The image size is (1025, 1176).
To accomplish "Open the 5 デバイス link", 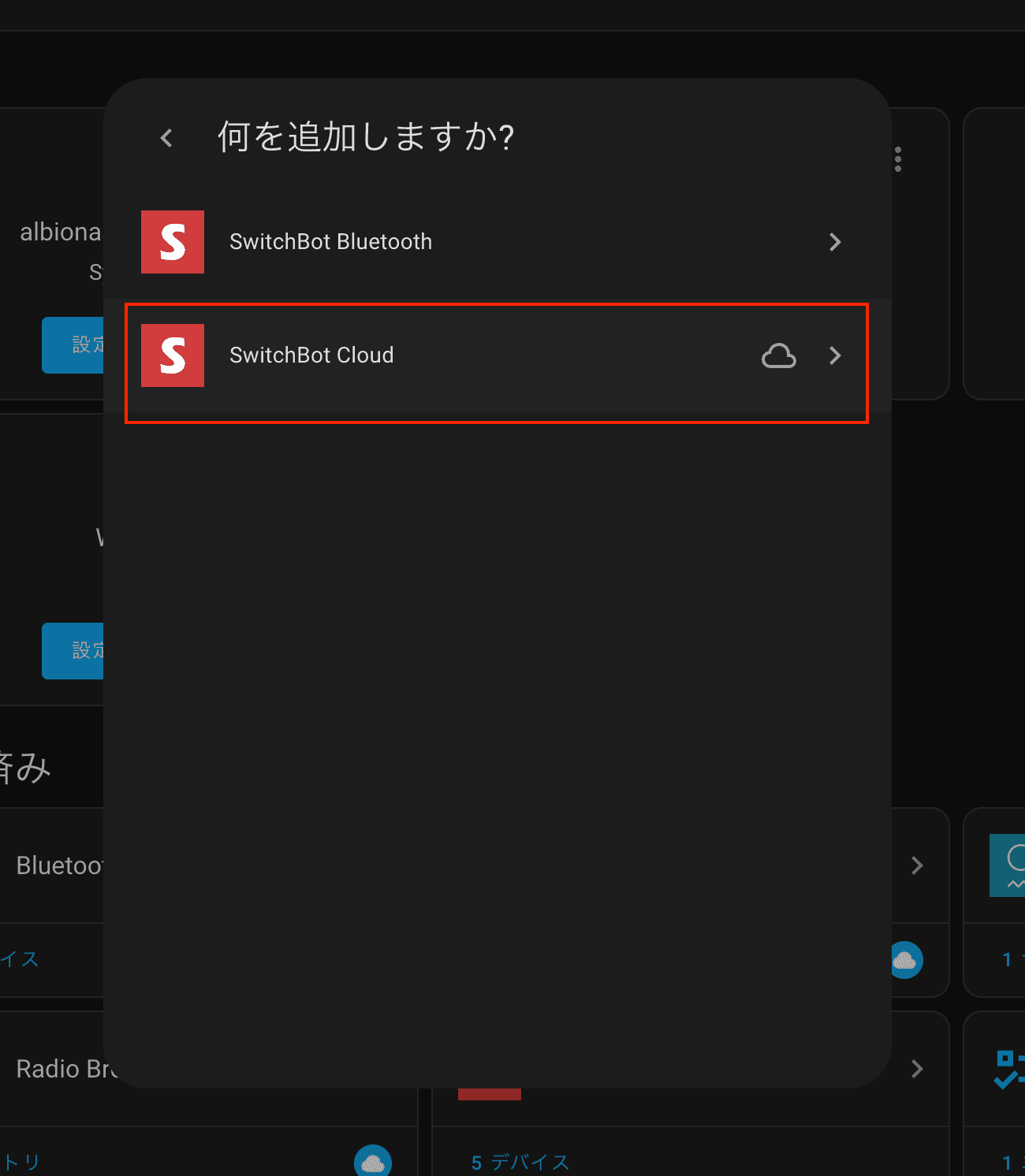I will tap(520, 1163).
